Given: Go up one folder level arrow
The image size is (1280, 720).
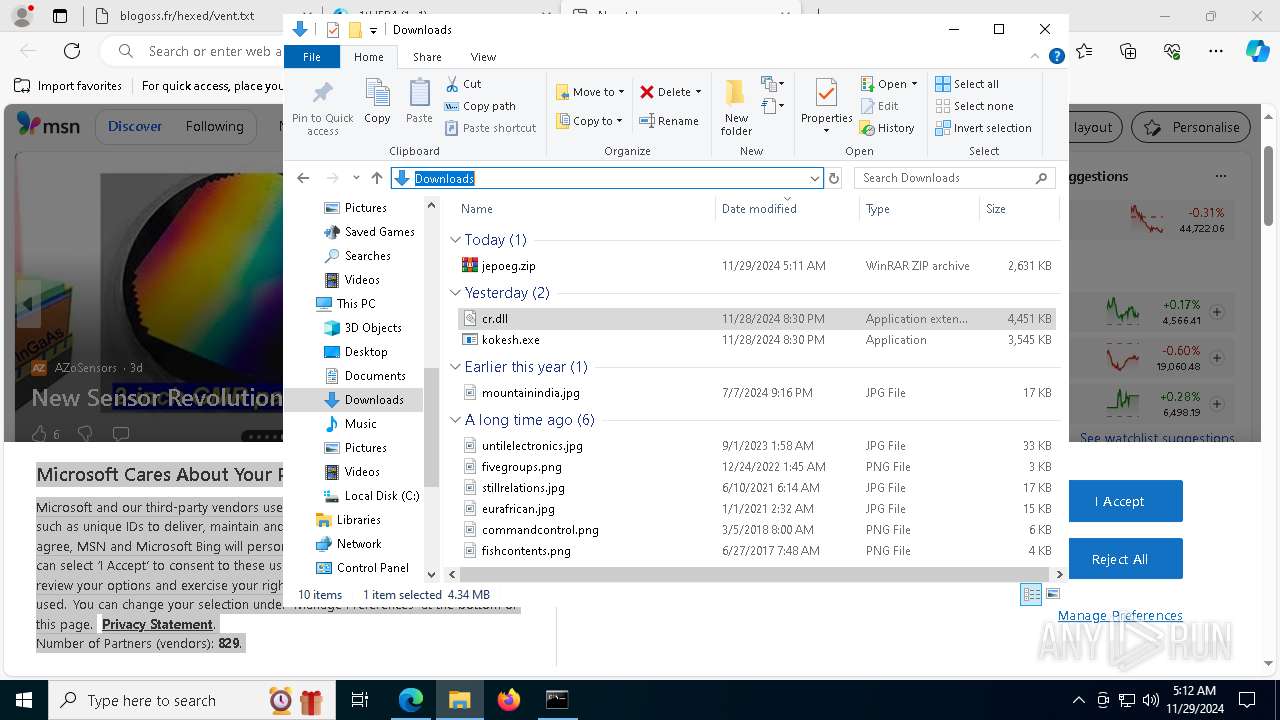Looking at the screenshot, I should coord(377,178).
